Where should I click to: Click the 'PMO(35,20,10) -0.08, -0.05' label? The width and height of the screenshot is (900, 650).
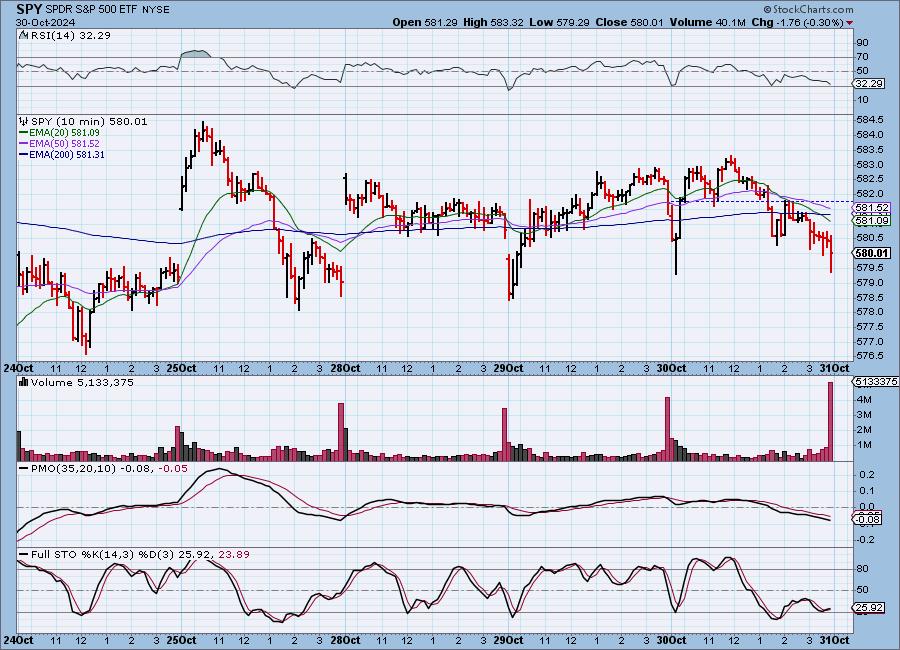coord(109,469)
